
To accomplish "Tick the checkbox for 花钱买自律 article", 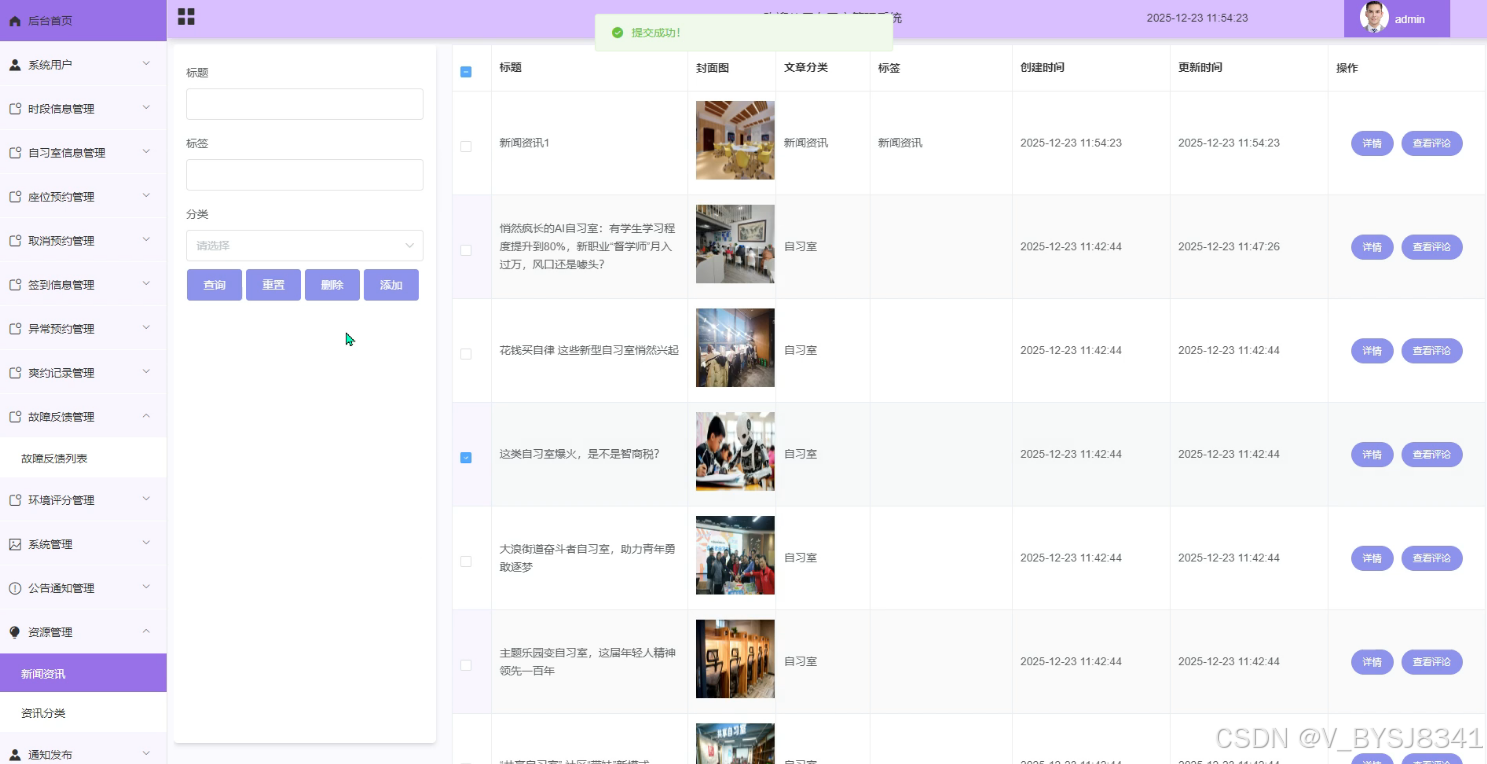I will click(466, 354).
